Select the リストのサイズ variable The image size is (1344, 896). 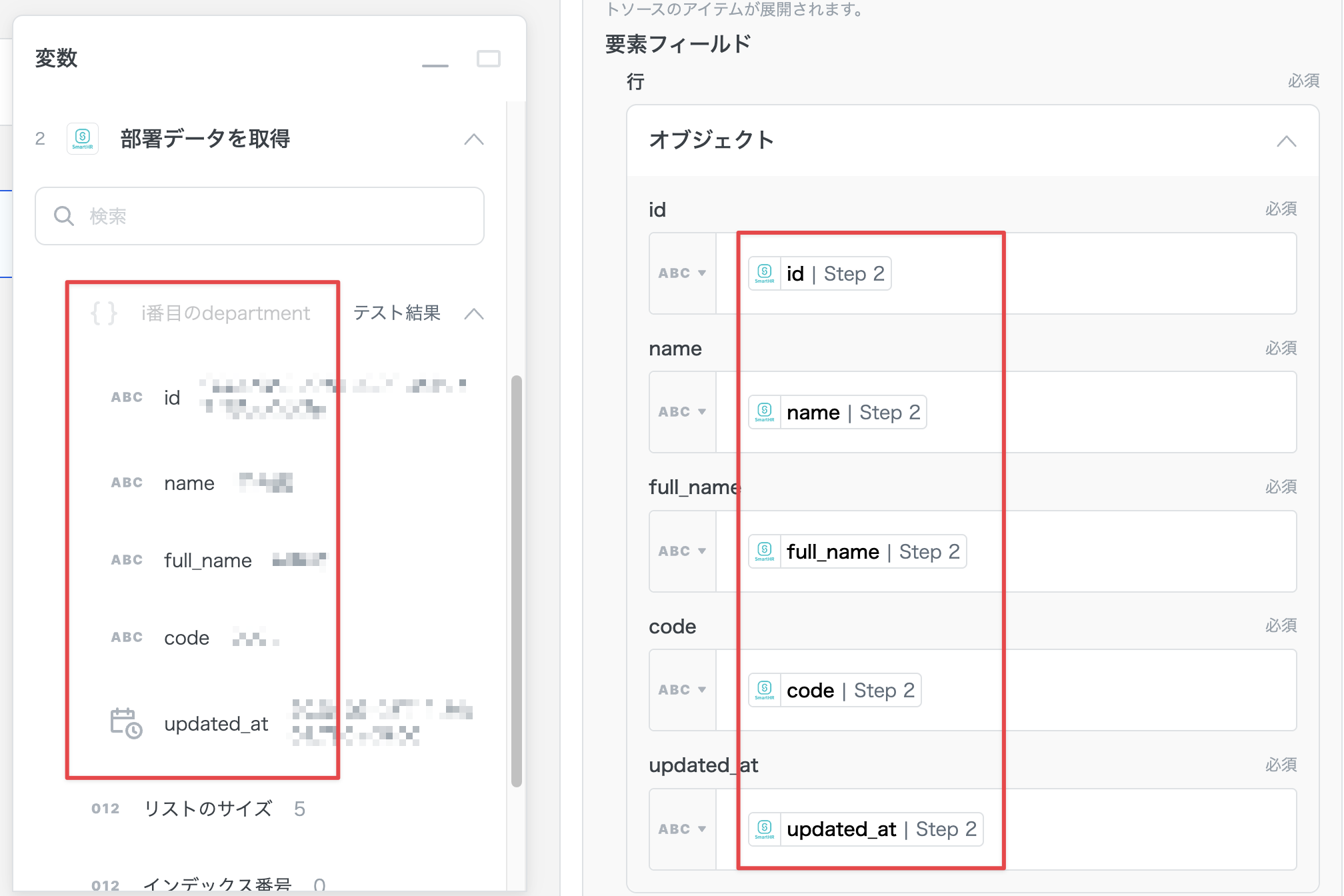point(208,809)
